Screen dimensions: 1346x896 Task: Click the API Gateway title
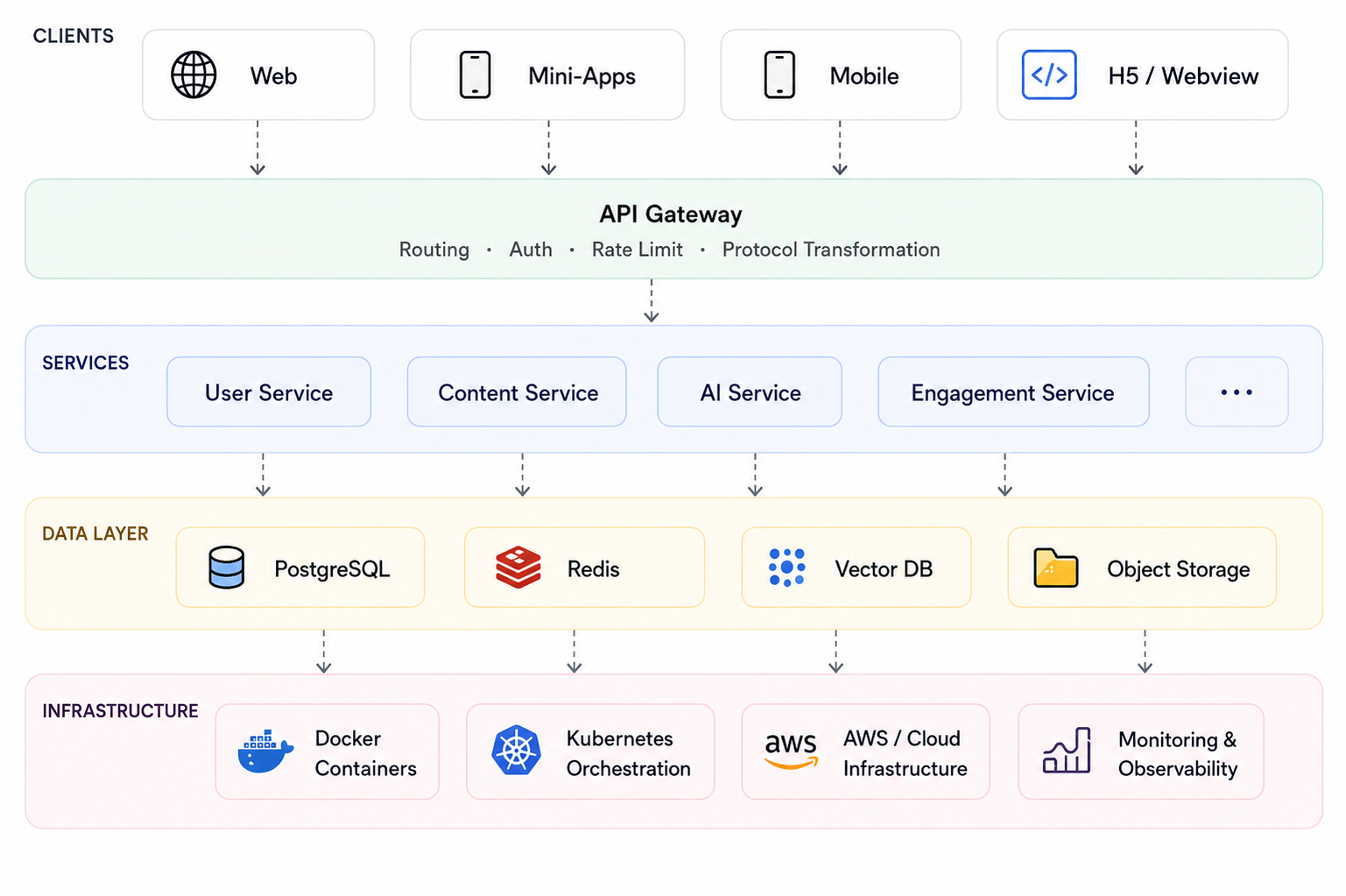pyautogui.click(x=671, y=214)
